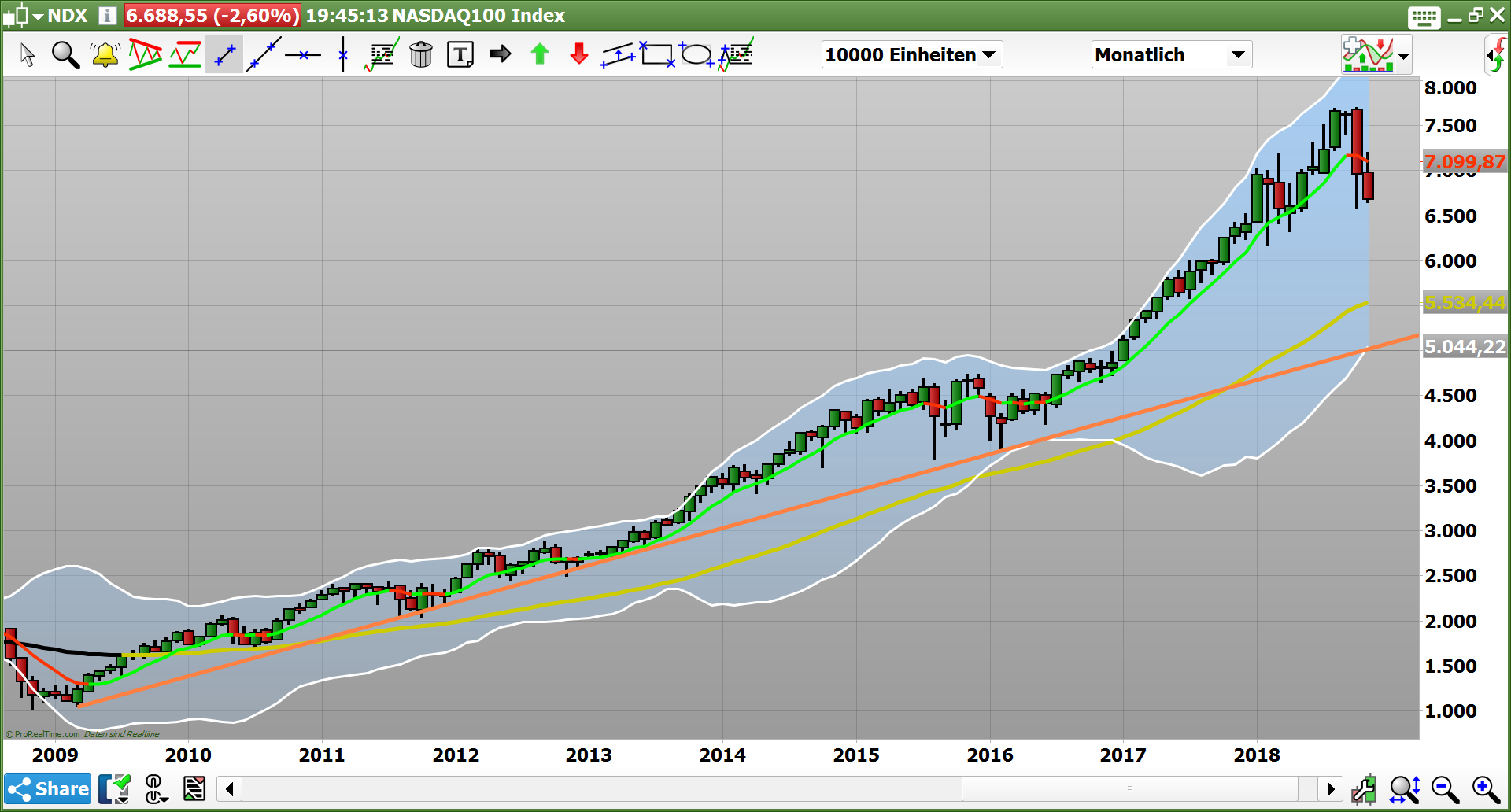Toggle the horizontal line drawing tool

(x=303, y=55)
